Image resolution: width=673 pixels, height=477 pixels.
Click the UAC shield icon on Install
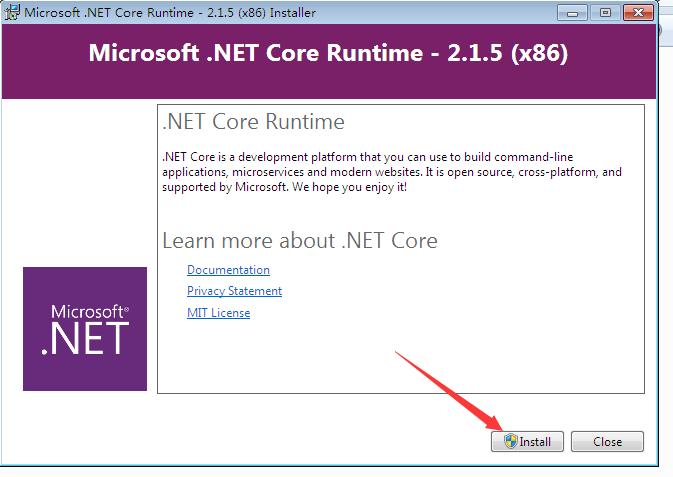510,441
